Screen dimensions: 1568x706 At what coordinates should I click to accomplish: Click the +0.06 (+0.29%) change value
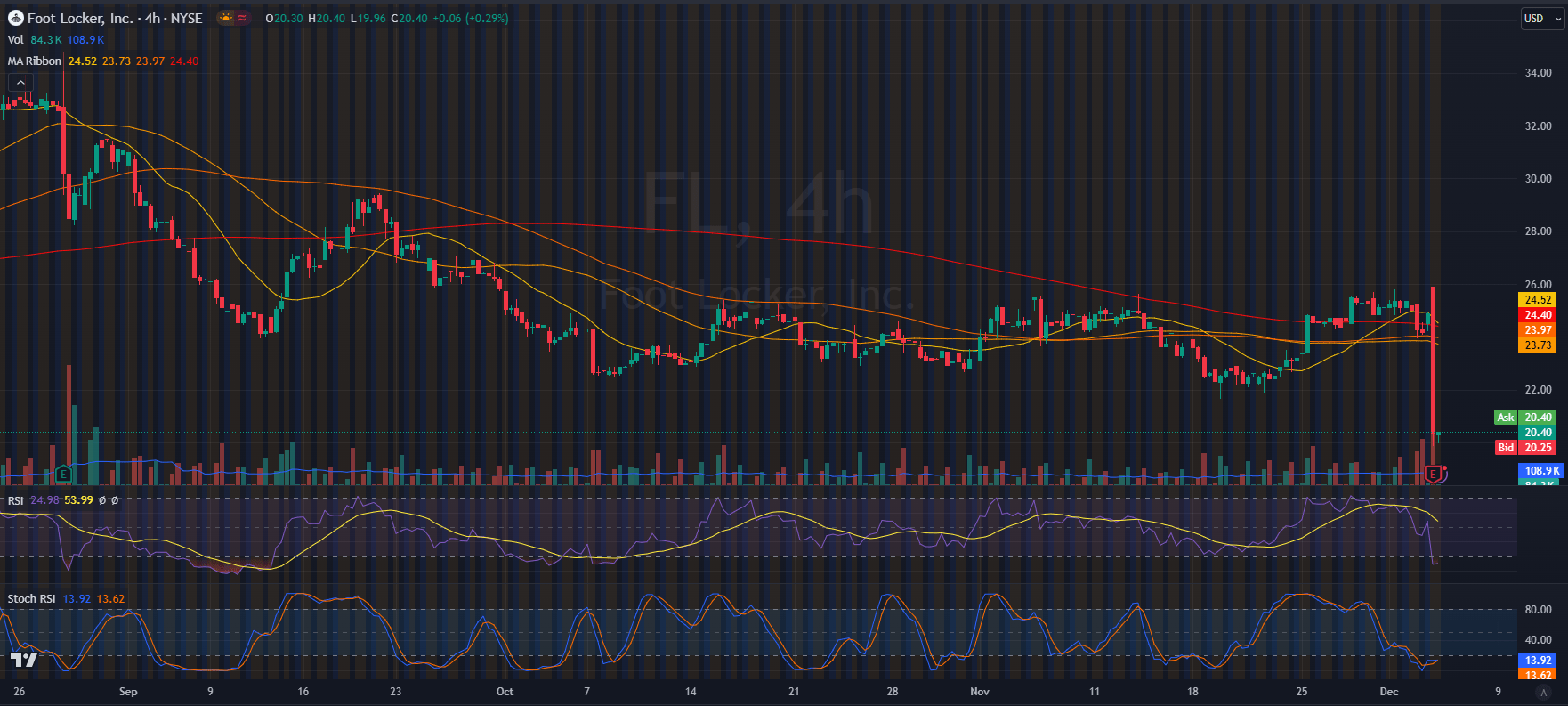pyautogui.click(x=471, y=18)
